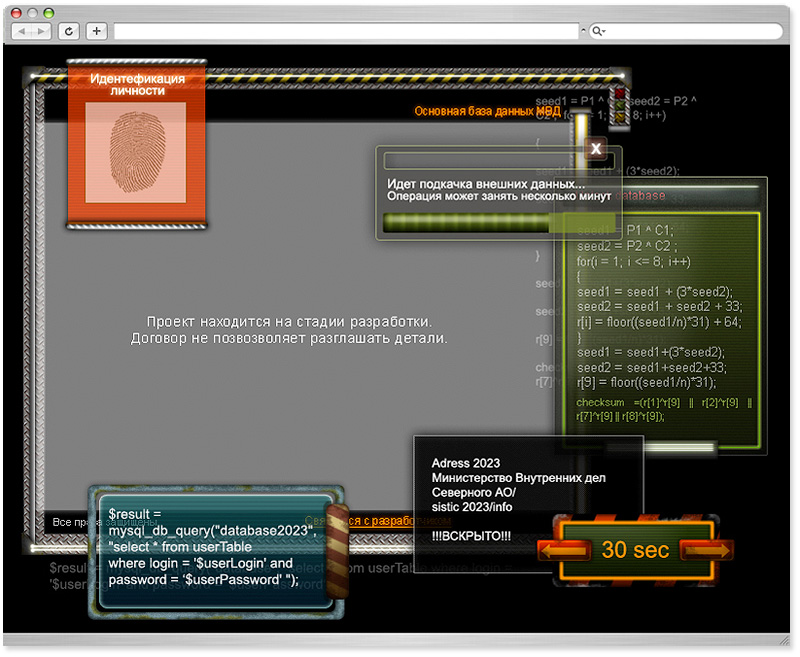Screen dimensions: 800x657
Task: Open the 'Основная база данных МВД' link
Action: tap(487, 111)
